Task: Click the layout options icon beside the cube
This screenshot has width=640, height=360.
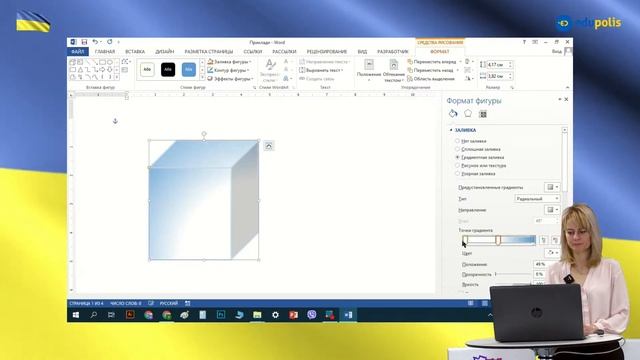Action: [x=269, y=146]
